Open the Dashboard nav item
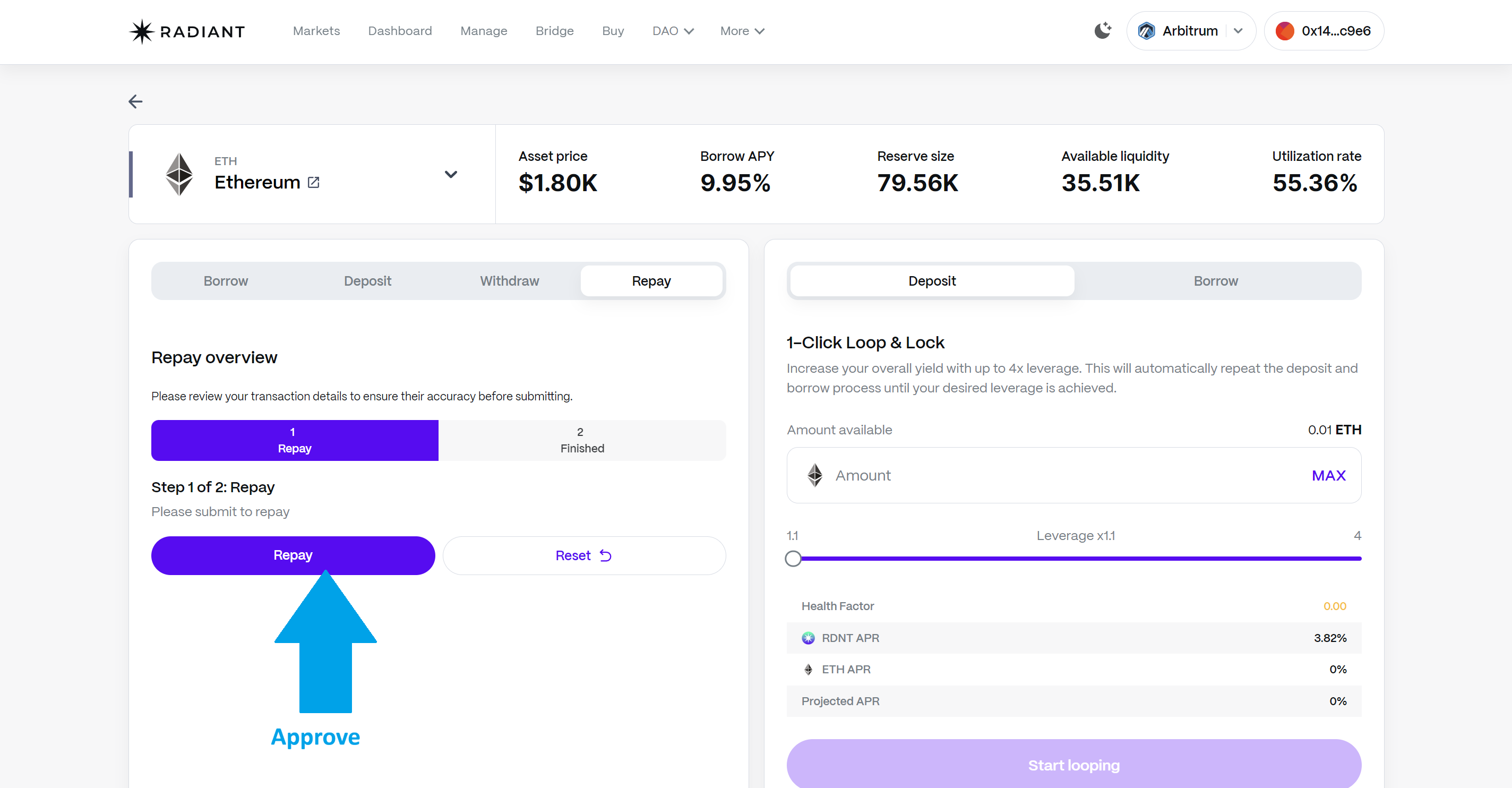 pyautogui.click(x=400, y=31)
